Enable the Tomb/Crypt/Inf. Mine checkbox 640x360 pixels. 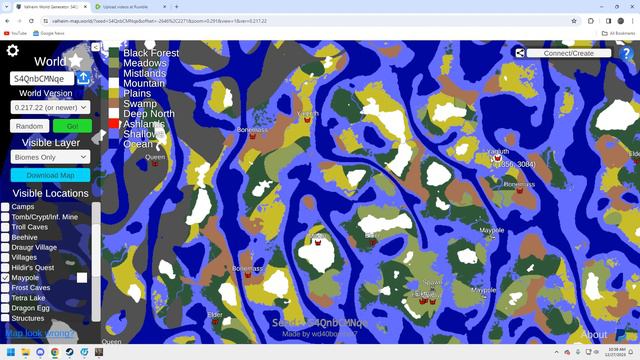point(5,217)
